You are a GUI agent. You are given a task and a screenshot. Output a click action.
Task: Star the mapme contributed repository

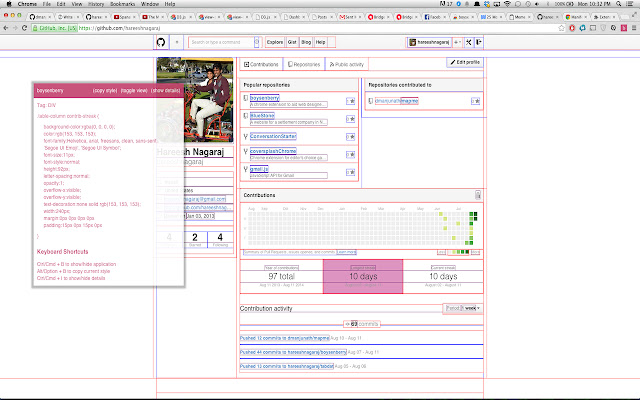click(x=474, y=101)
